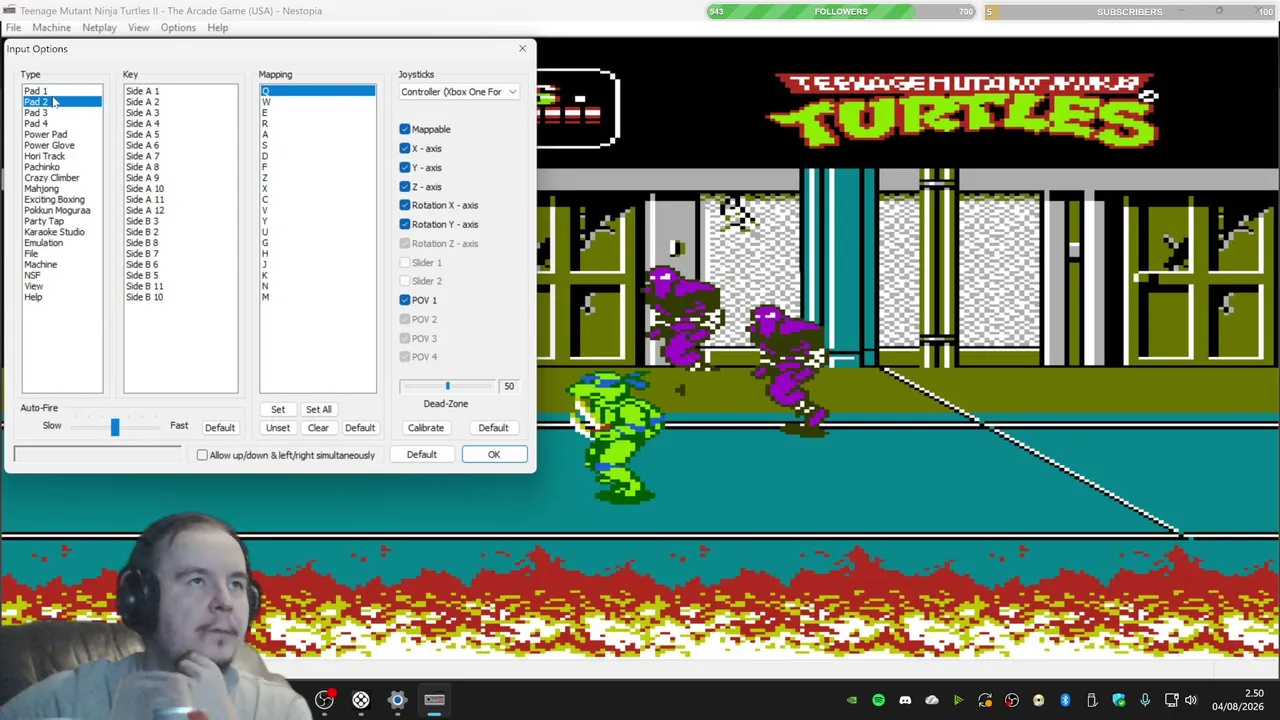Viewport: 1280px width, 720px height.
Task: Click Default beside the Auto-Fire slider
Action: pos(220,428)
